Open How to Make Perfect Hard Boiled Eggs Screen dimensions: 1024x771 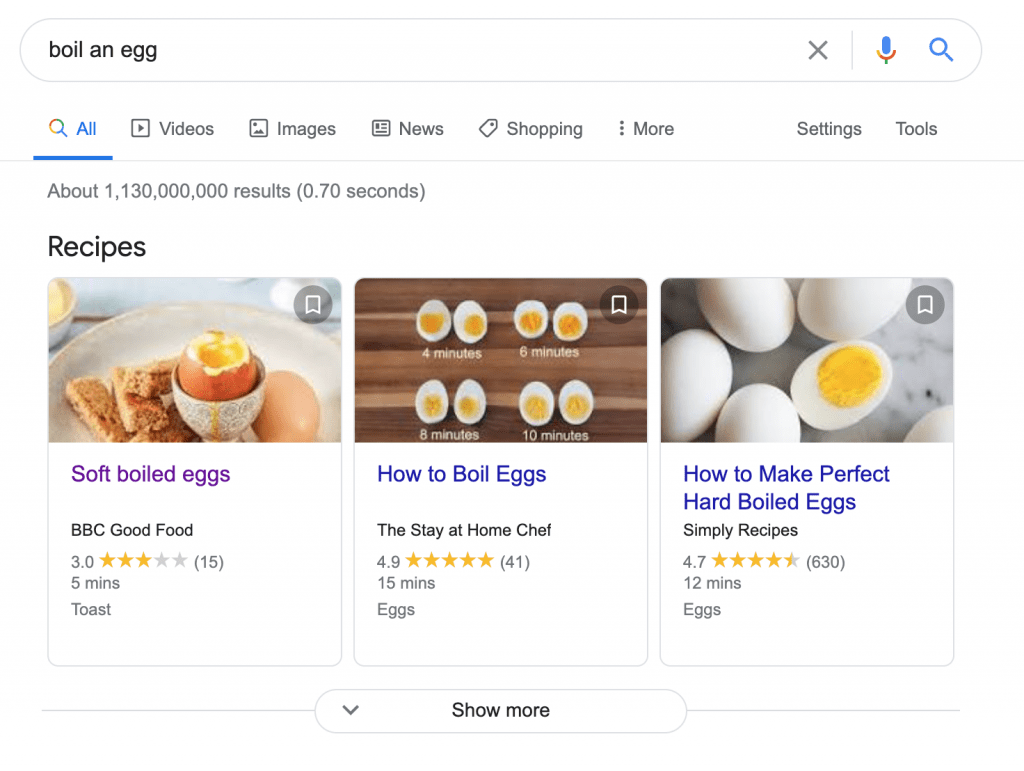tap(786, 488)
